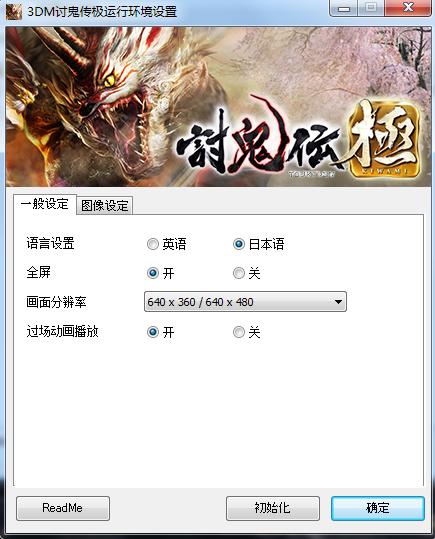Click the disabled maximize button

tap(371, 8)
